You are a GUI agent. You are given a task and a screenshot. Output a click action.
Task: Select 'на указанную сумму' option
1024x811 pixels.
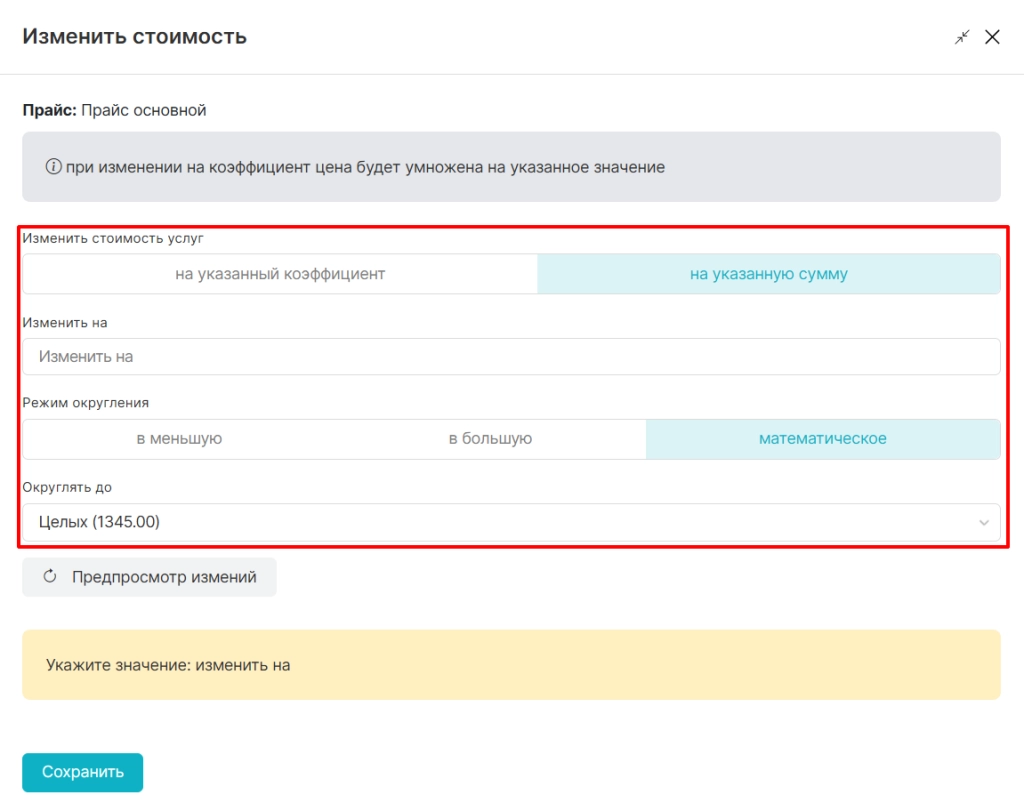point(768,274)
